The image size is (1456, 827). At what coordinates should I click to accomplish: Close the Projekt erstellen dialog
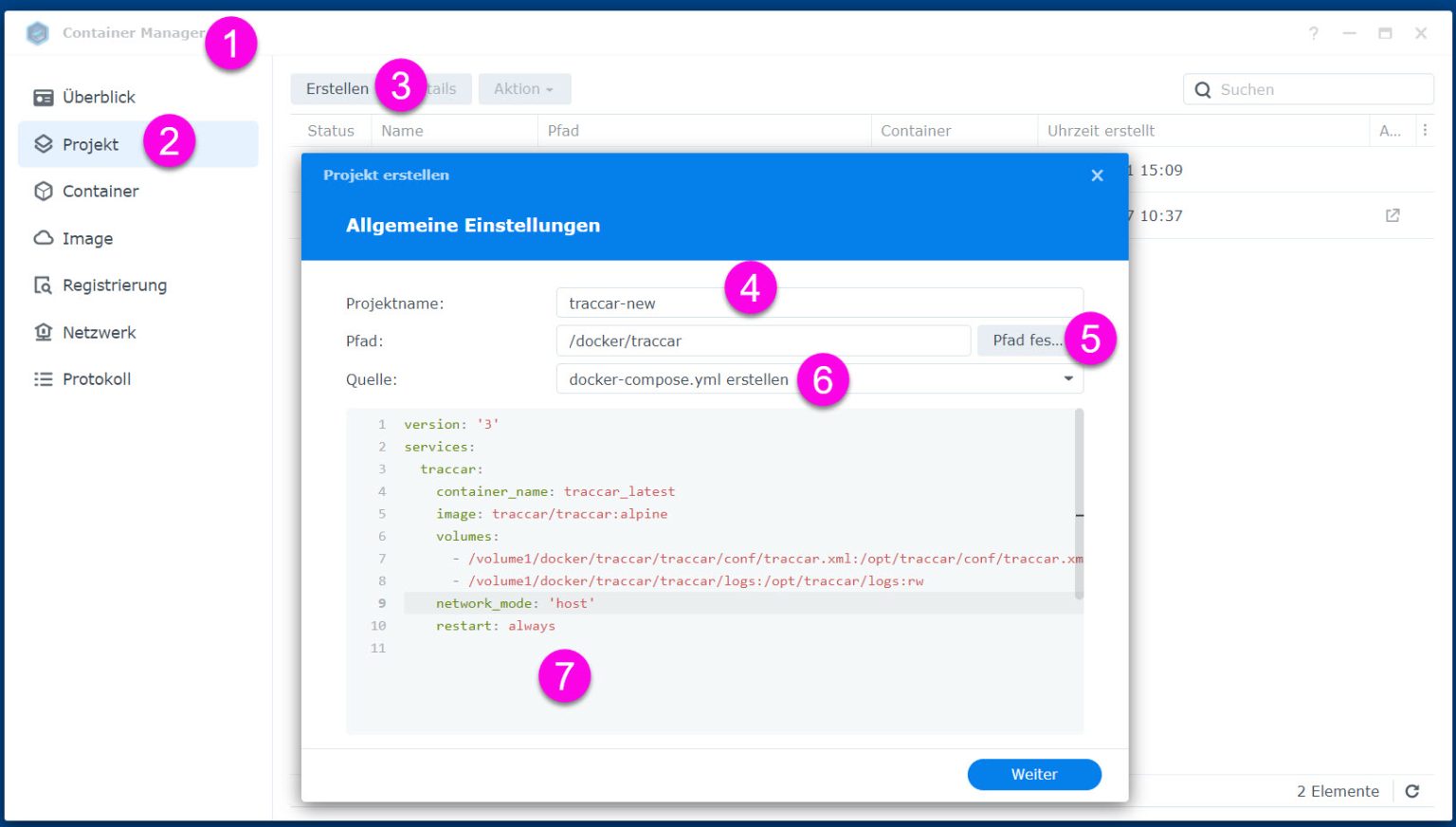pyautogui.click(x=1097, y=175)
